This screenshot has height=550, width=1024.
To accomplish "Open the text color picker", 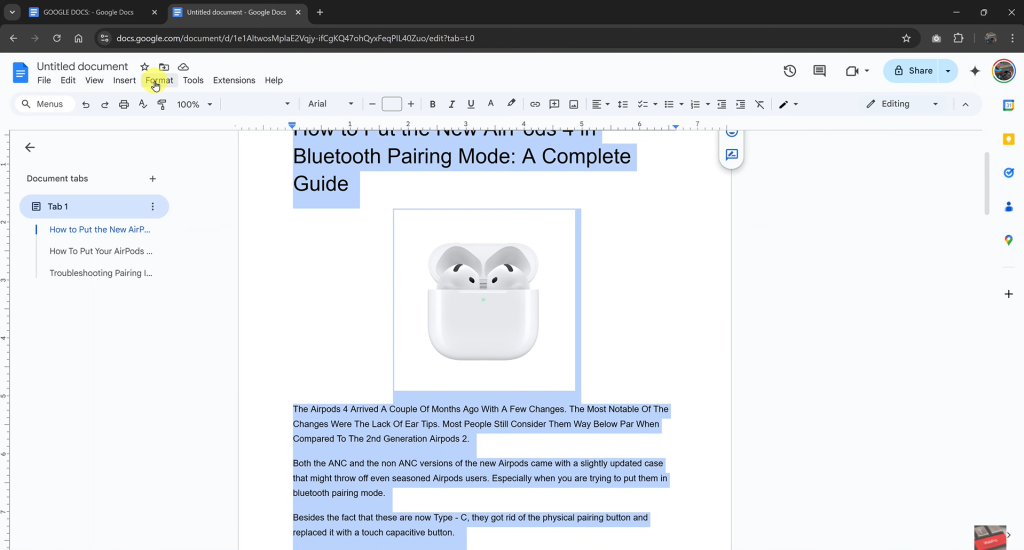I will point(490,104).
